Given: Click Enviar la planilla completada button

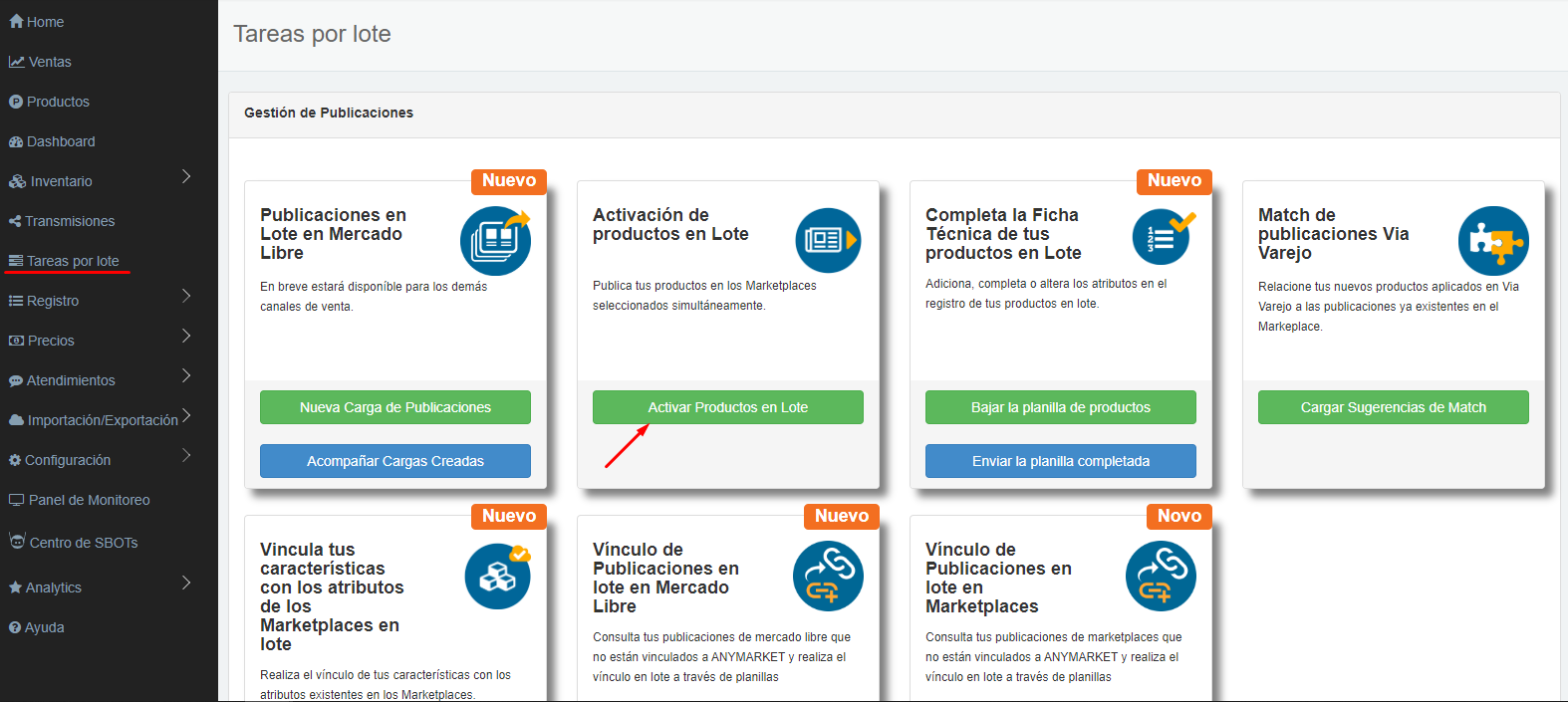Looking at the screenshot, I should click(x=1061, y=461).
